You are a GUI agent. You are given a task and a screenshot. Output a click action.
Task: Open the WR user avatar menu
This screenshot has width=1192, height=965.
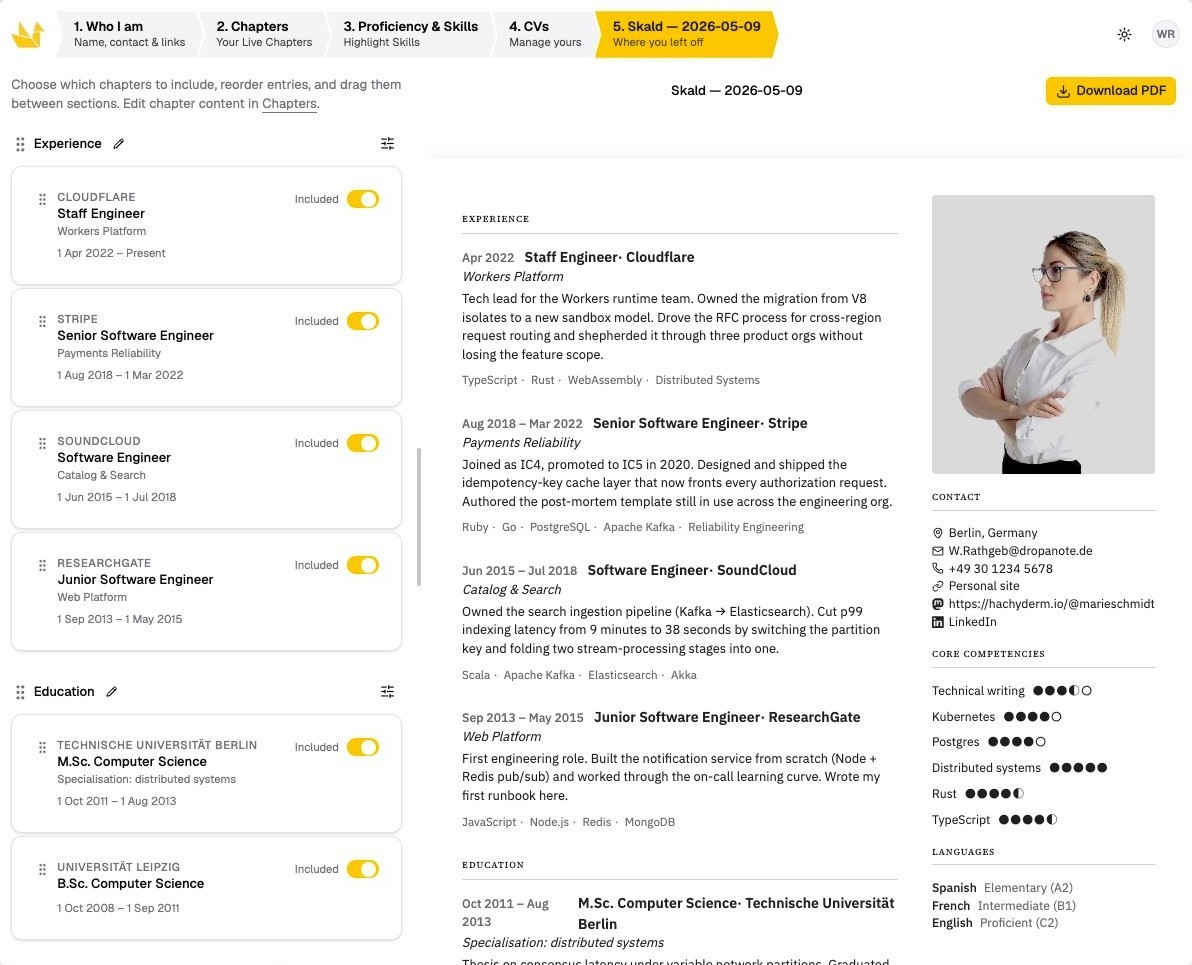point(1165,34)
